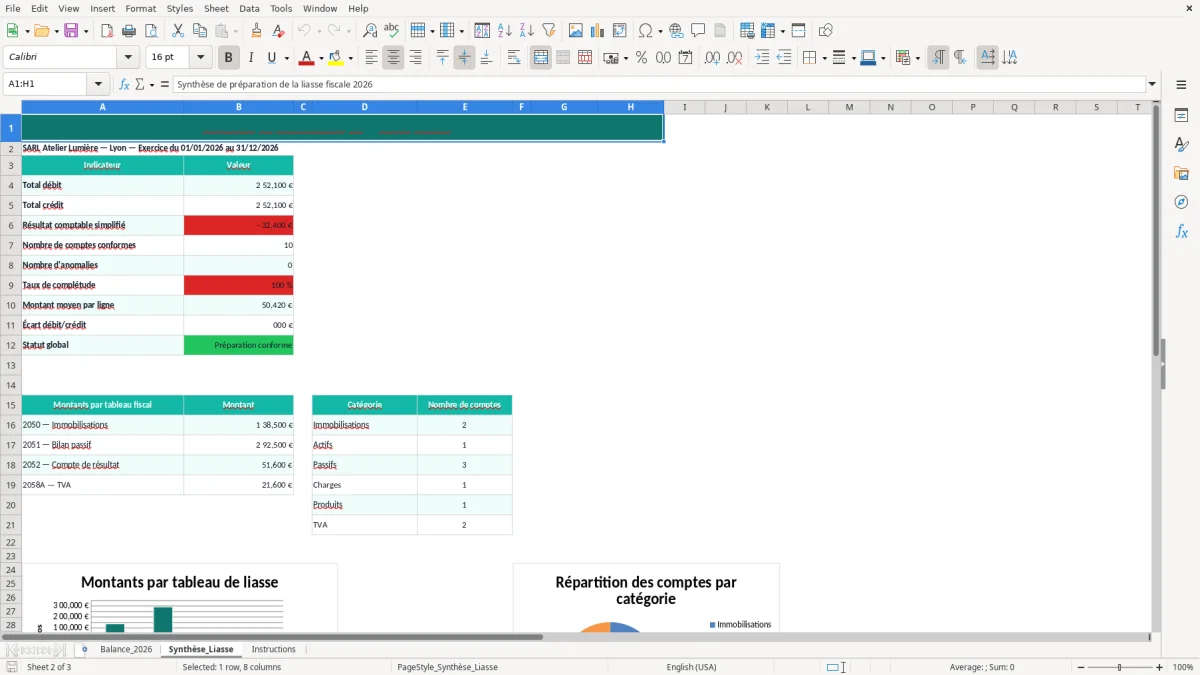Click the Formula equals button
Image resolution: width=1200 pixels, height=675 pixels.
165,85
